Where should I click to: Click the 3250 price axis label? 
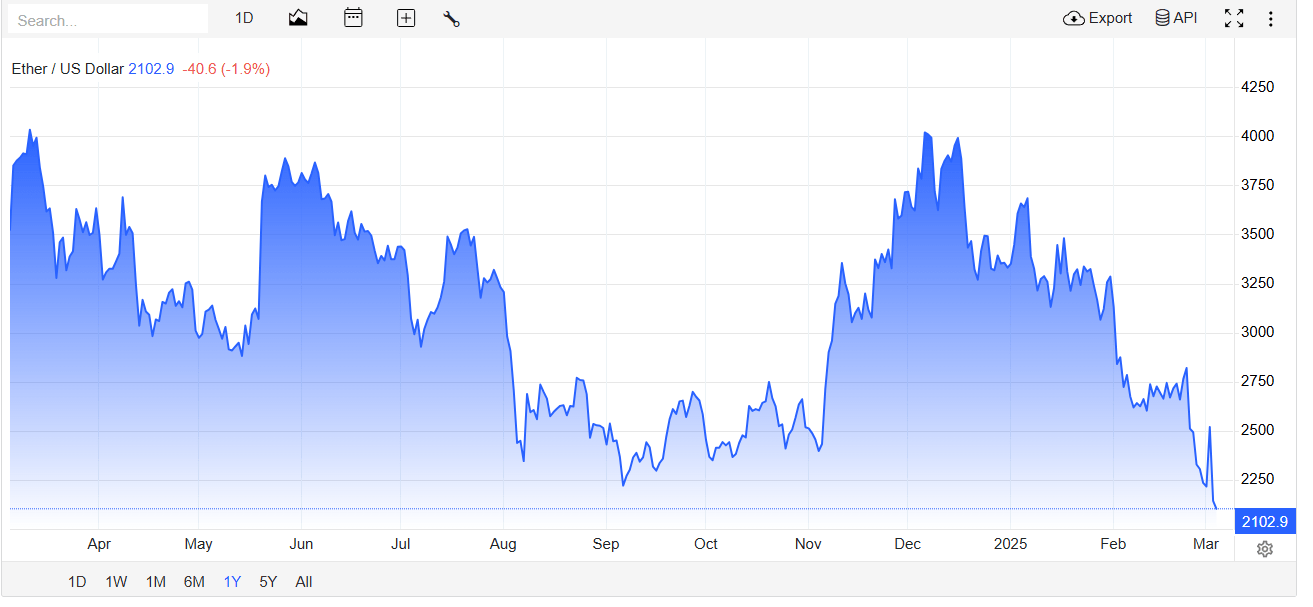point(1258,283)
